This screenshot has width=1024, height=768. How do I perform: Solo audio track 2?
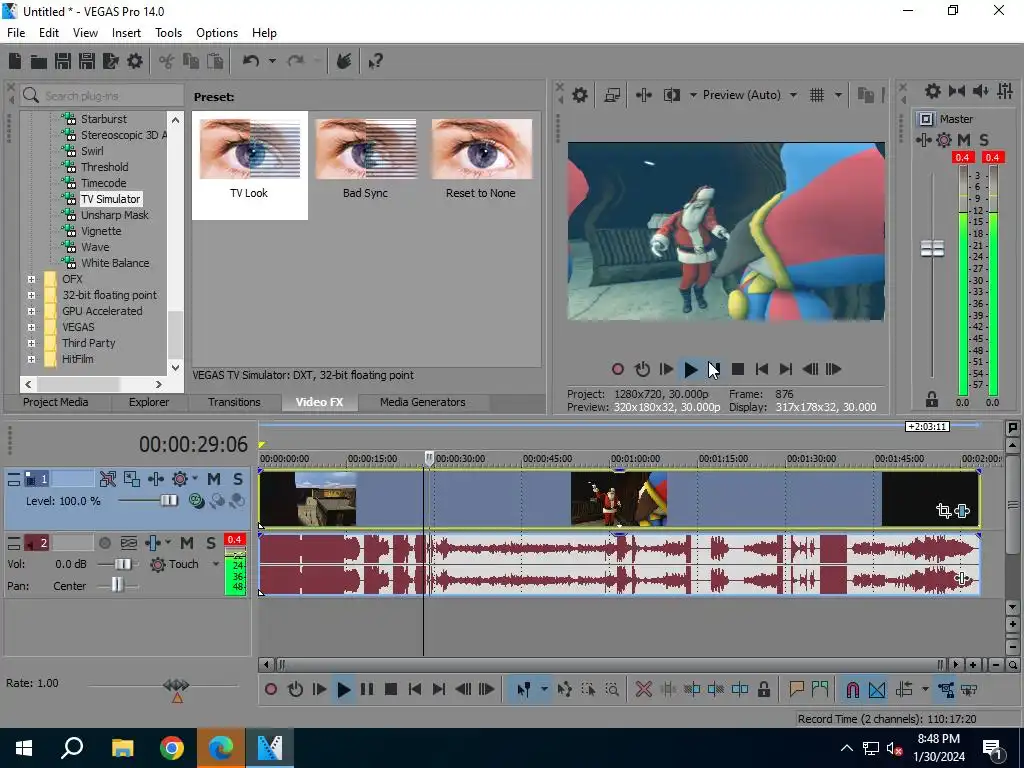(x=210, y=543)
